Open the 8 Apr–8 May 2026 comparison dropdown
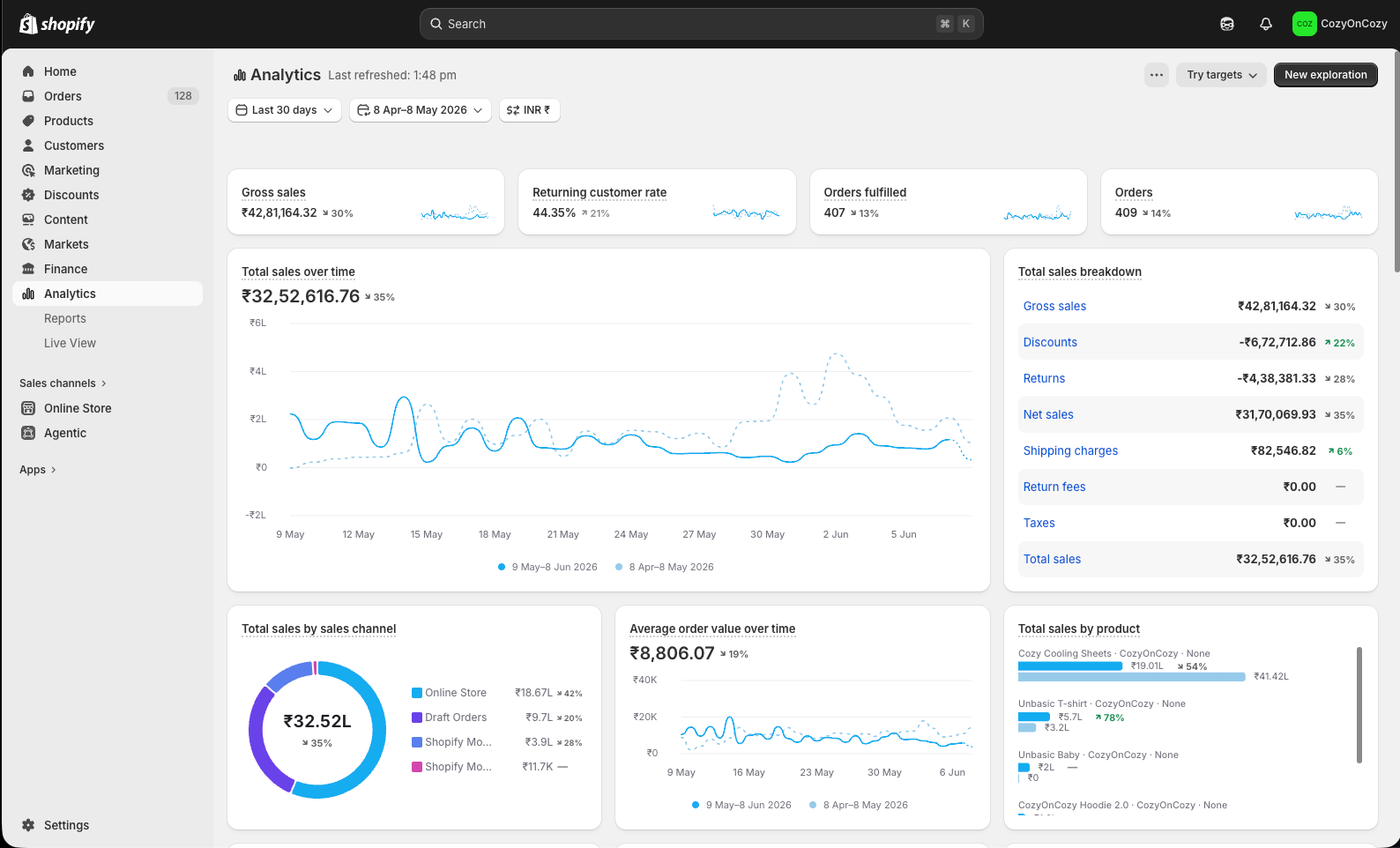Viewport: 1400px width, 848px height. point(421,110)
